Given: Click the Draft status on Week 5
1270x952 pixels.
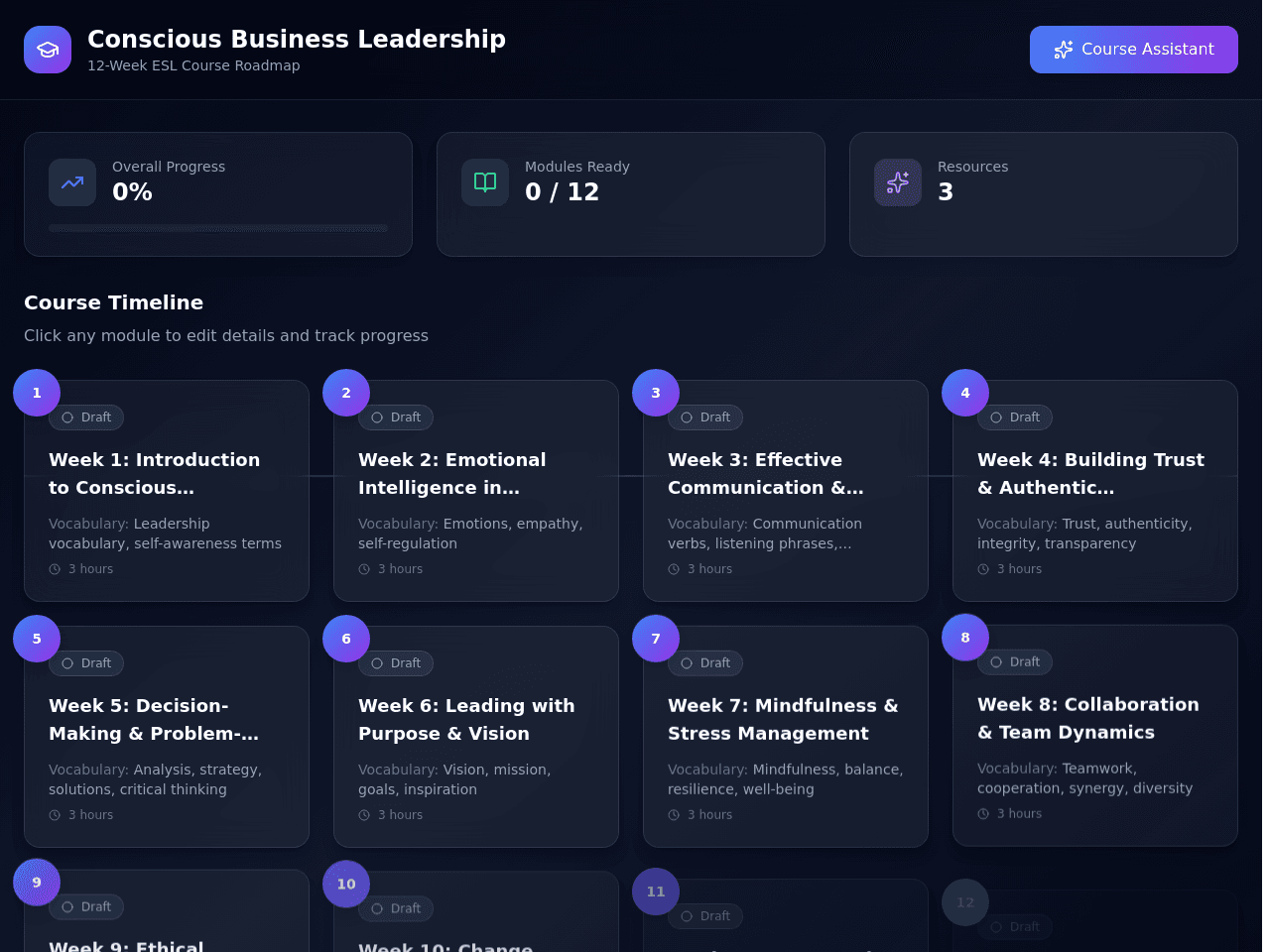Looking at the screenshot, I should (86, 663).
